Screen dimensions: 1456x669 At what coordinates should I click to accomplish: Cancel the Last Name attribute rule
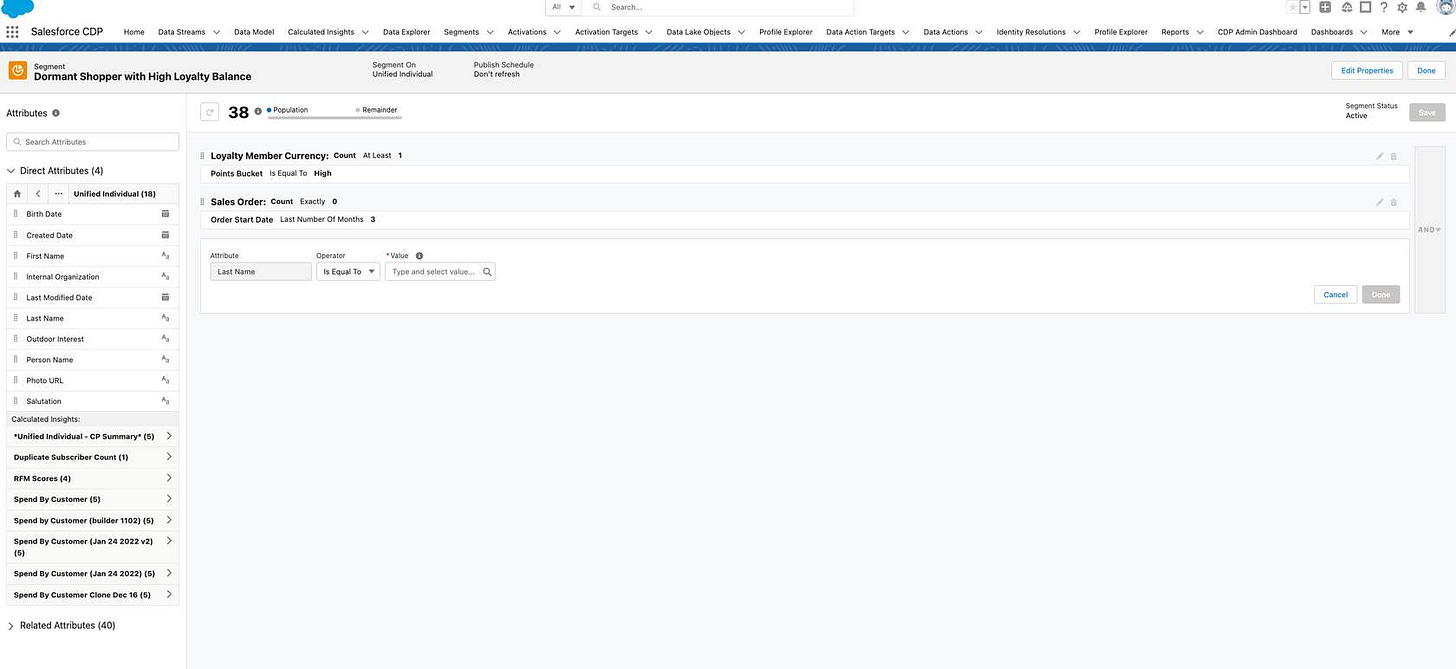point(1335,294)
